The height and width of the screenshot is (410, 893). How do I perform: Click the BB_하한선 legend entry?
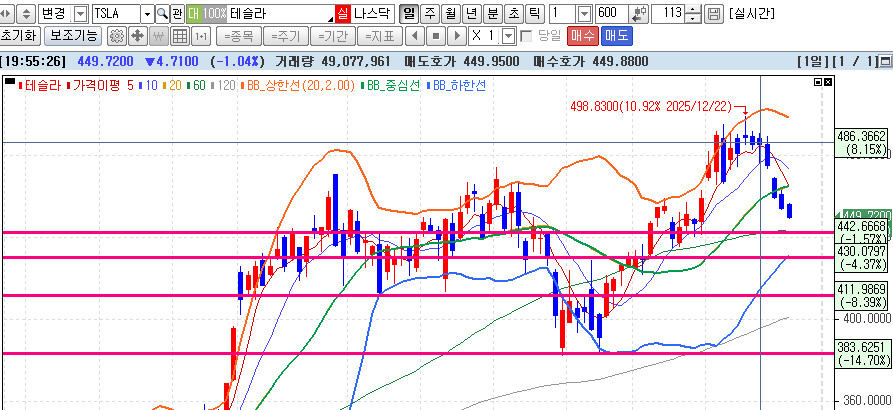456,86
